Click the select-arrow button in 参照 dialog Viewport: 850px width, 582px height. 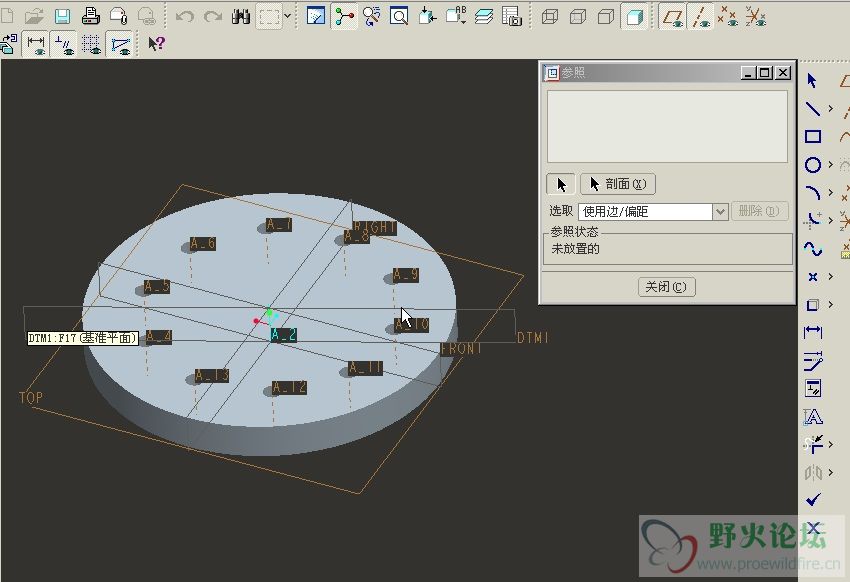point(561,184)
